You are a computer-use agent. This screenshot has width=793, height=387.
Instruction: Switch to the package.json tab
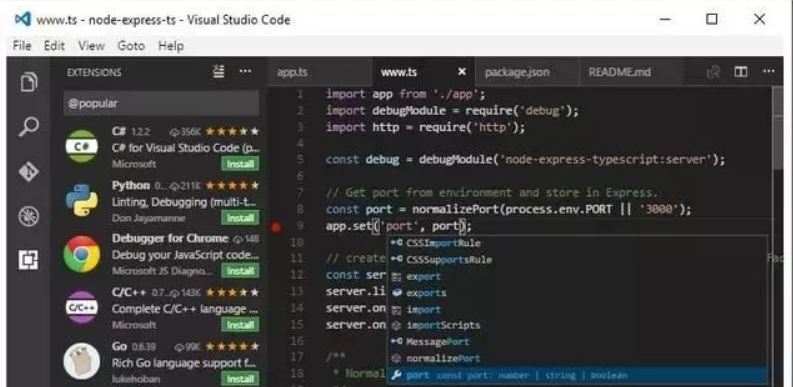pos(517,72)
